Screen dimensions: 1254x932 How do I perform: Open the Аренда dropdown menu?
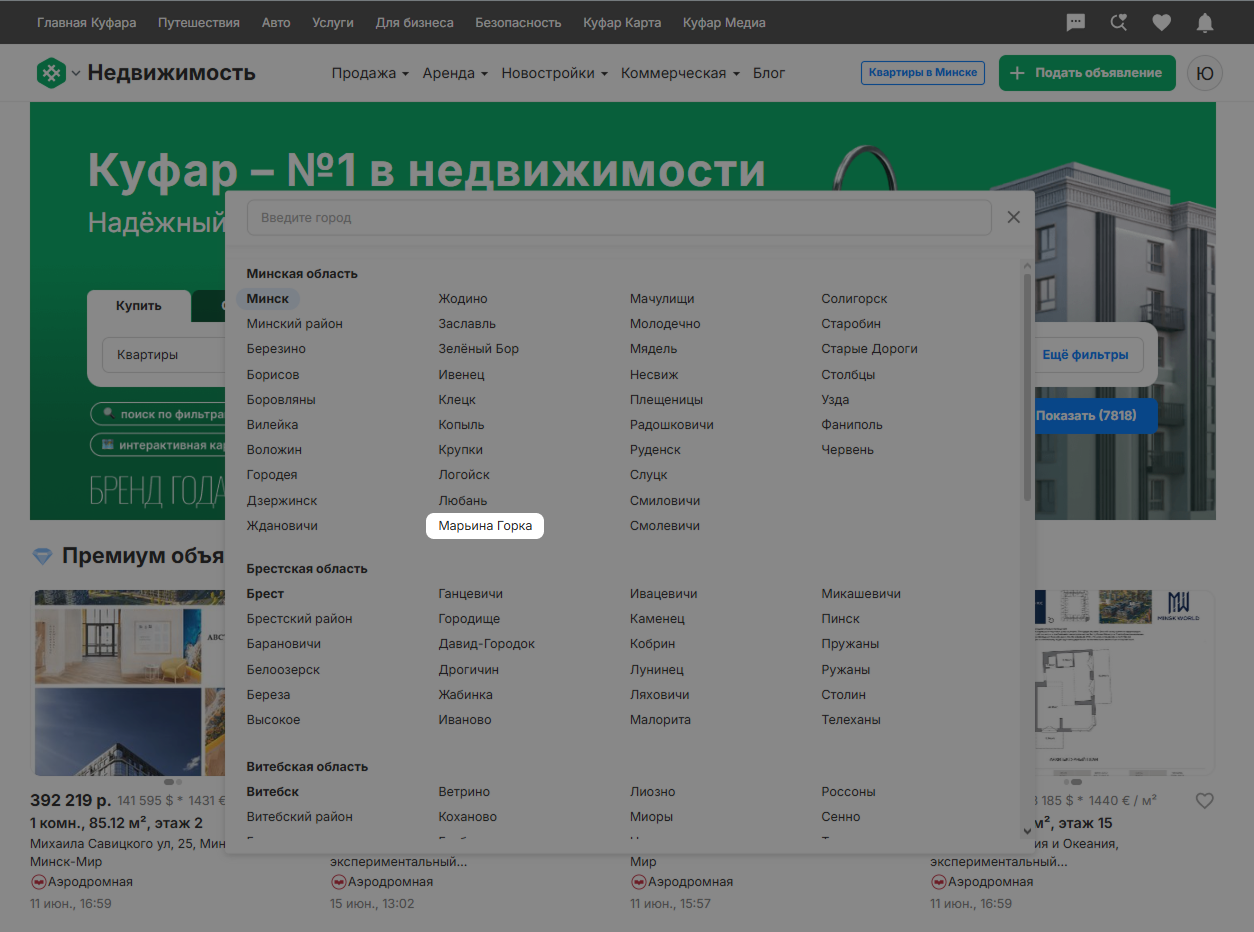[x=455, y=73]
